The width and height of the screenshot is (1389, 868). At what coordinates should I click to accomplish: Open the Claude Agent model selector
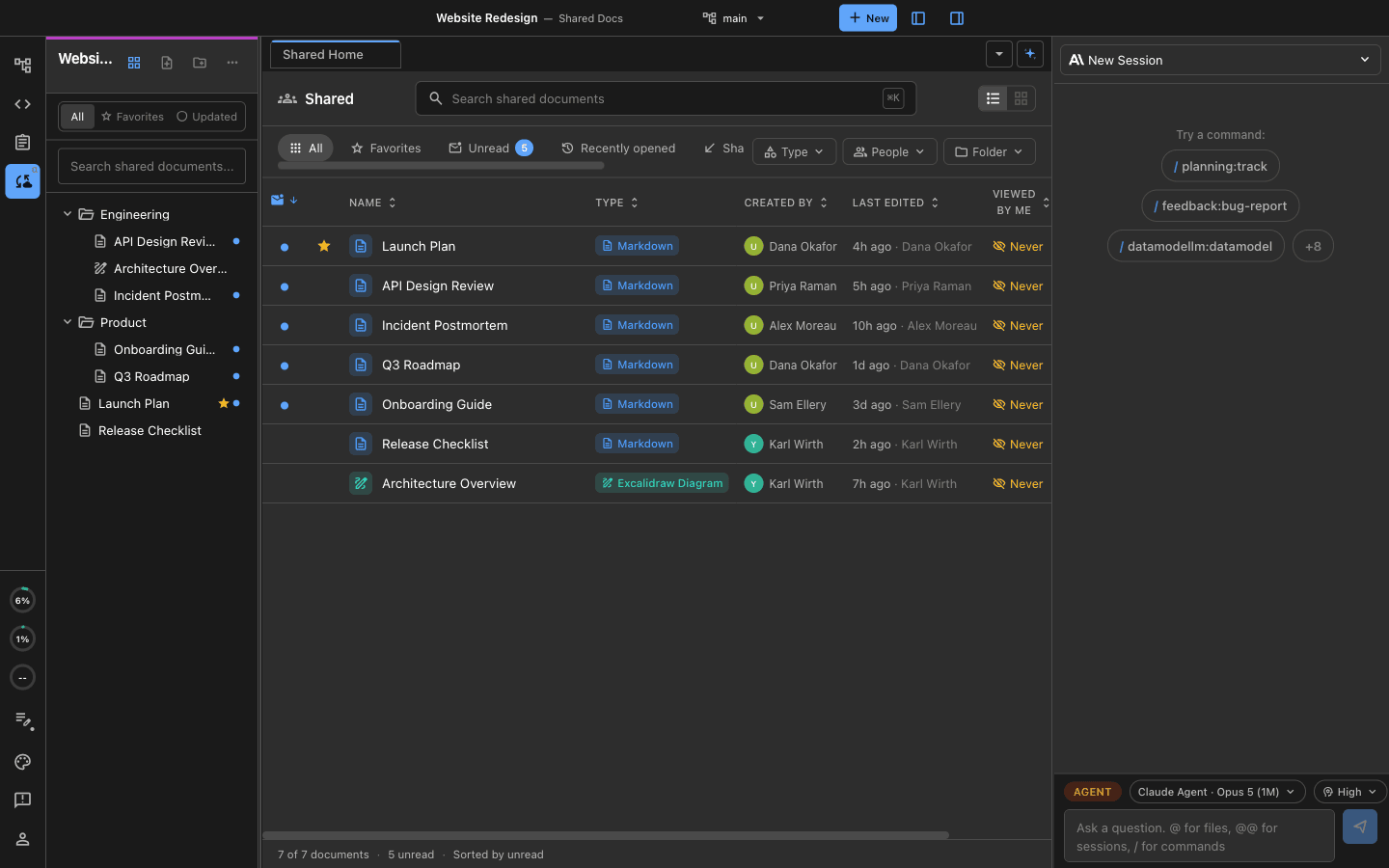pyautogui.click(x=1217, y=792)
